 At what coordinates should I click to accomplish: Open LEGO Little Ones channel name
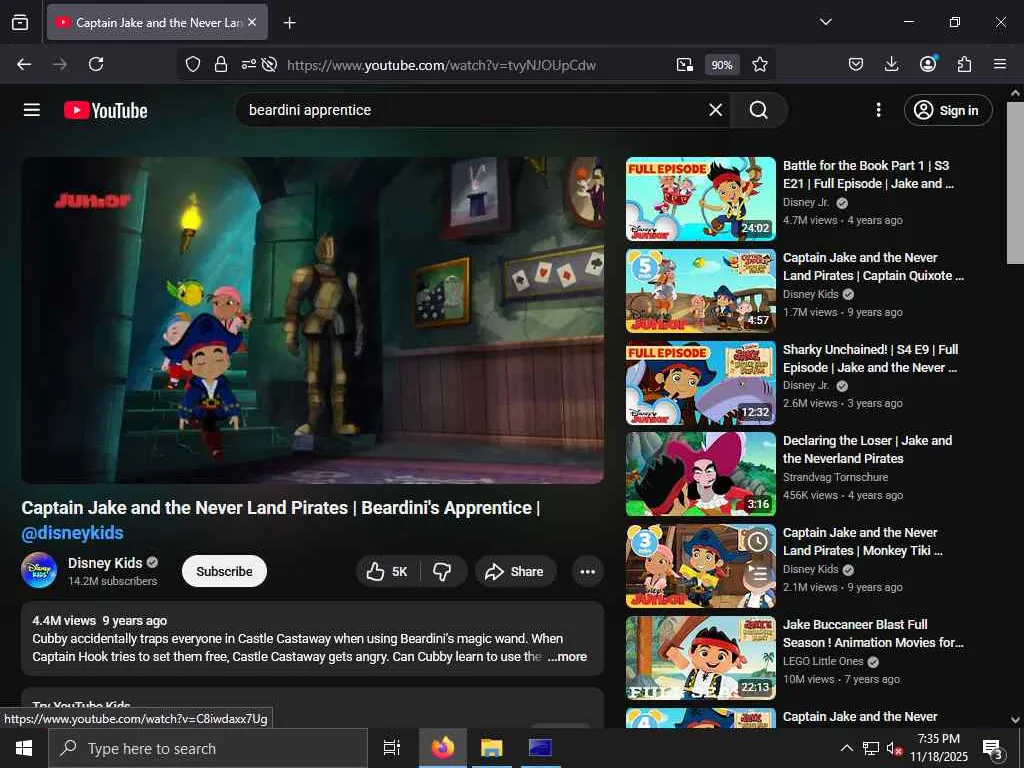[823, 661]
